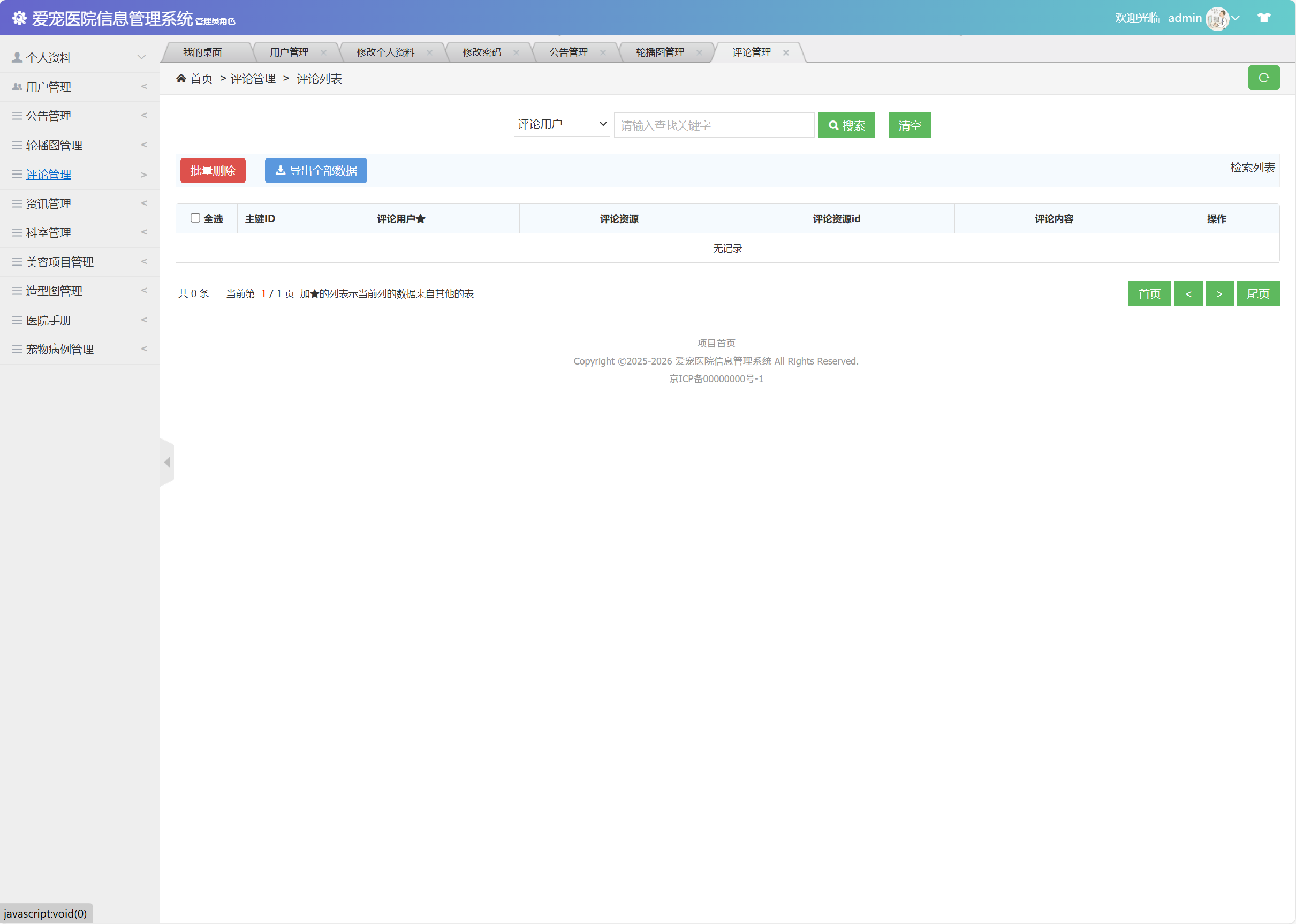1296x924 pixels.
Task: Click the red 批量删除 button
Action: [213, 171]
